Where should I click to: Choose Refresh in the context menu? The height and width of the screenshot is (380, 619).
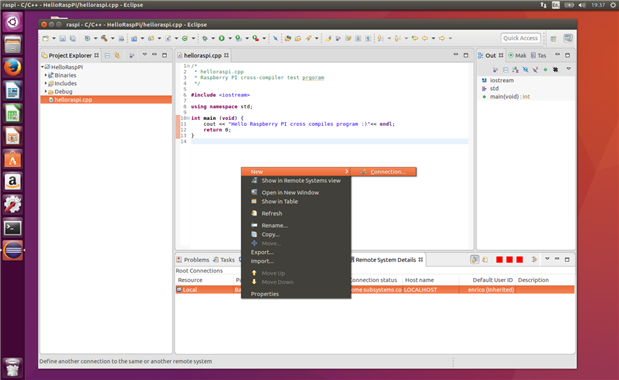[x=296, y=213]
